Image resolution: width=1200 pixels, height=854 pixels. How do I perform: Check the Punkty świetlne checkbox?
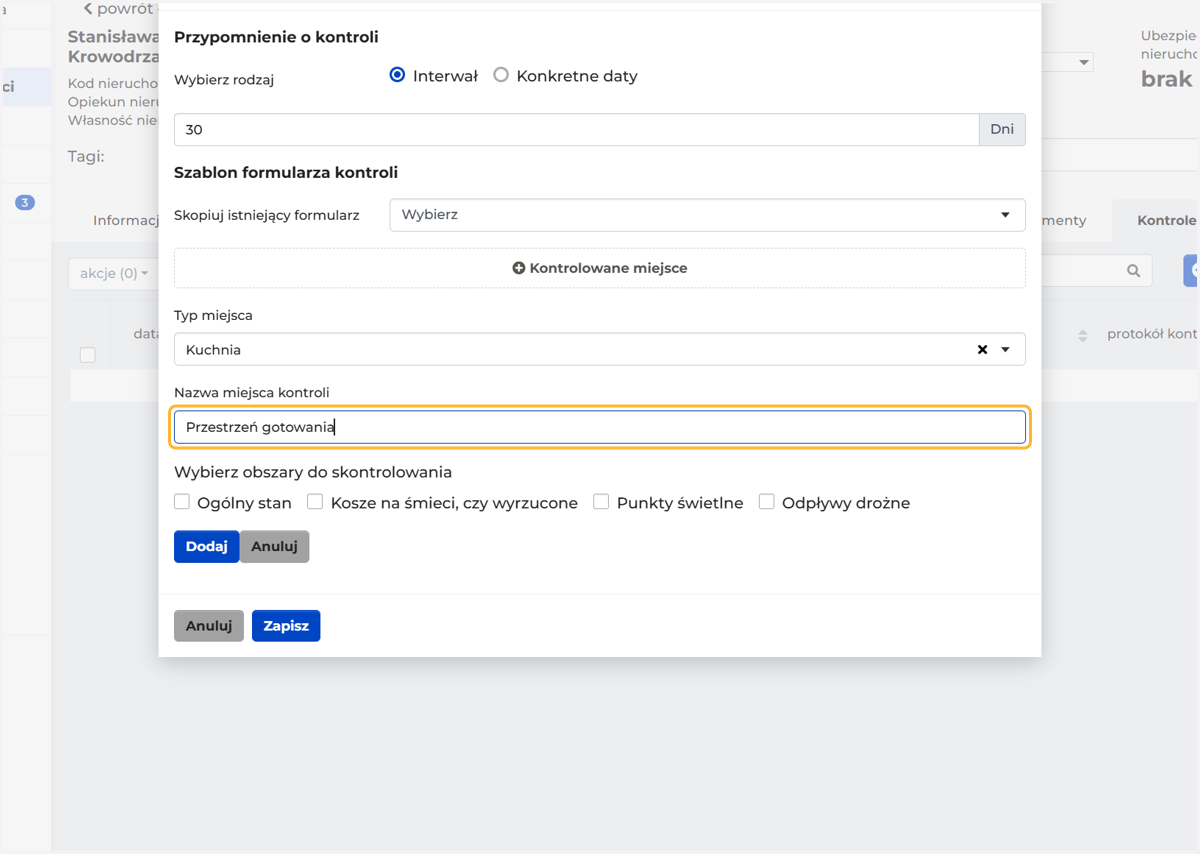tap(601, 502)
